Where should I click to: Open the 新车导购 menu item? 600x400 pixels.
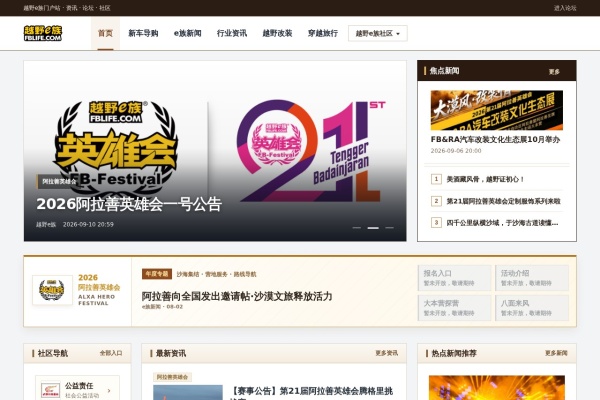coord(143,33)
